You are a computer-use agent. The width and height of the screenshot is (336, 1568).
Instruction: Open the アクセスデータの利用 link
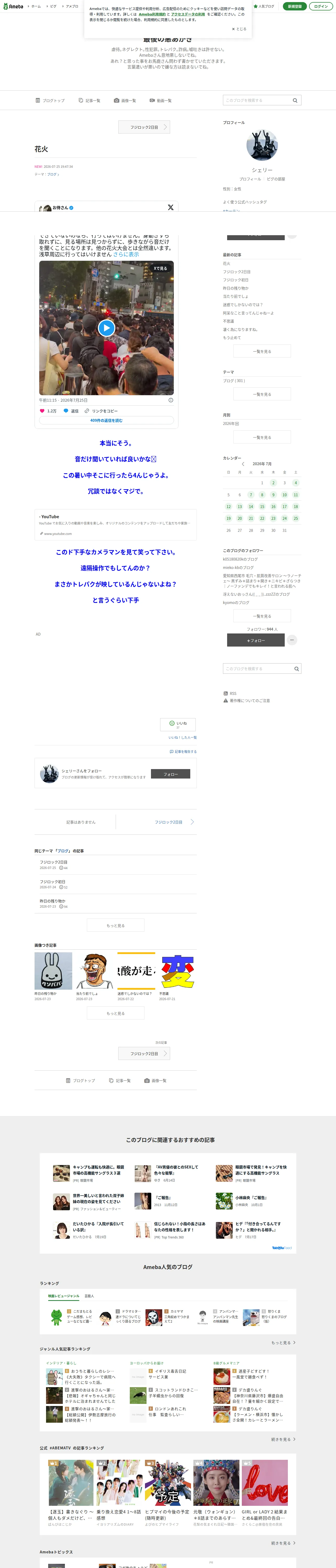tap(188, 14)
